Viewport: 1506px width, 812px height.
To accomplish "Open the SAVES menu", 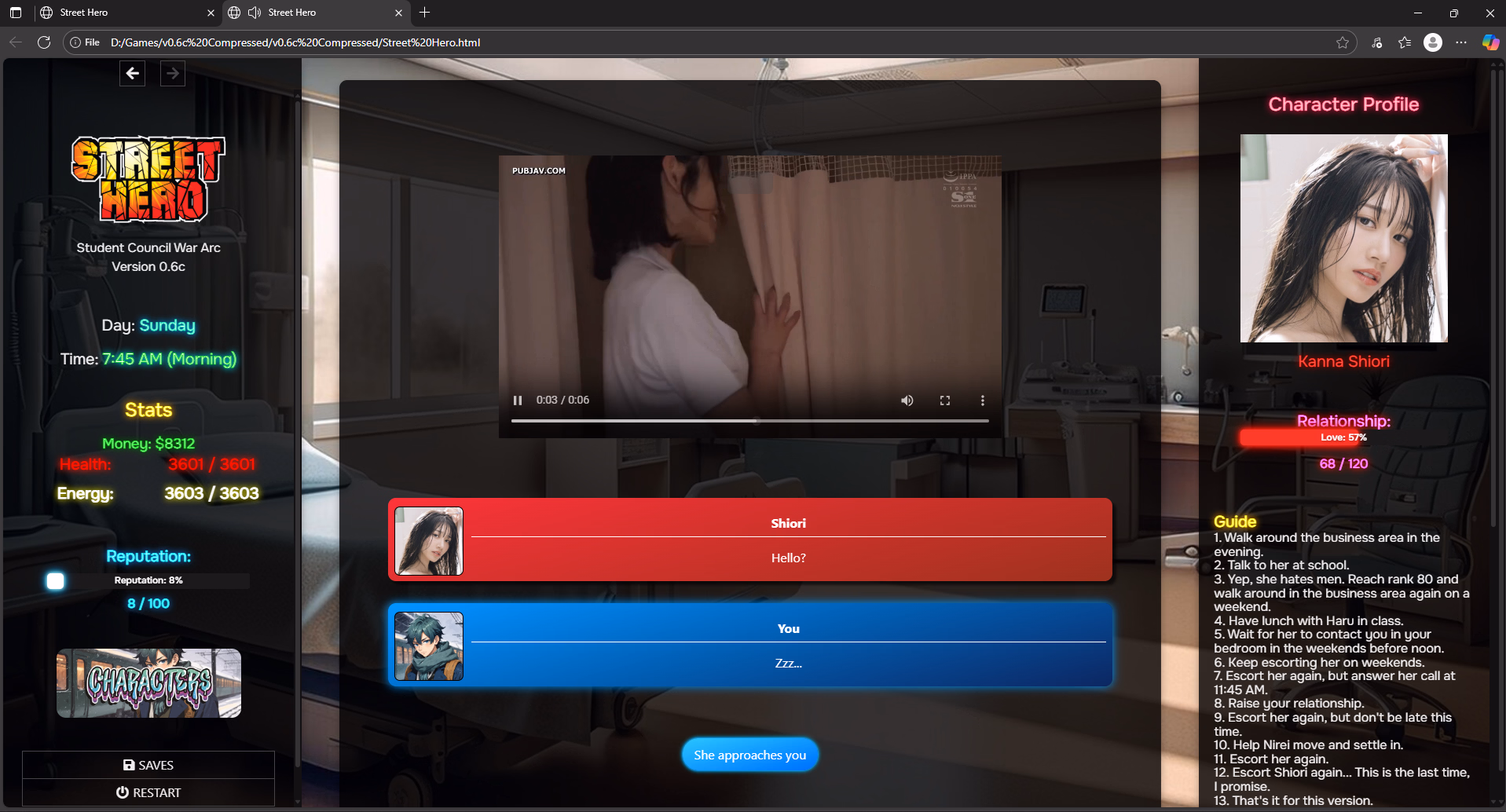I will coord(148,765).
